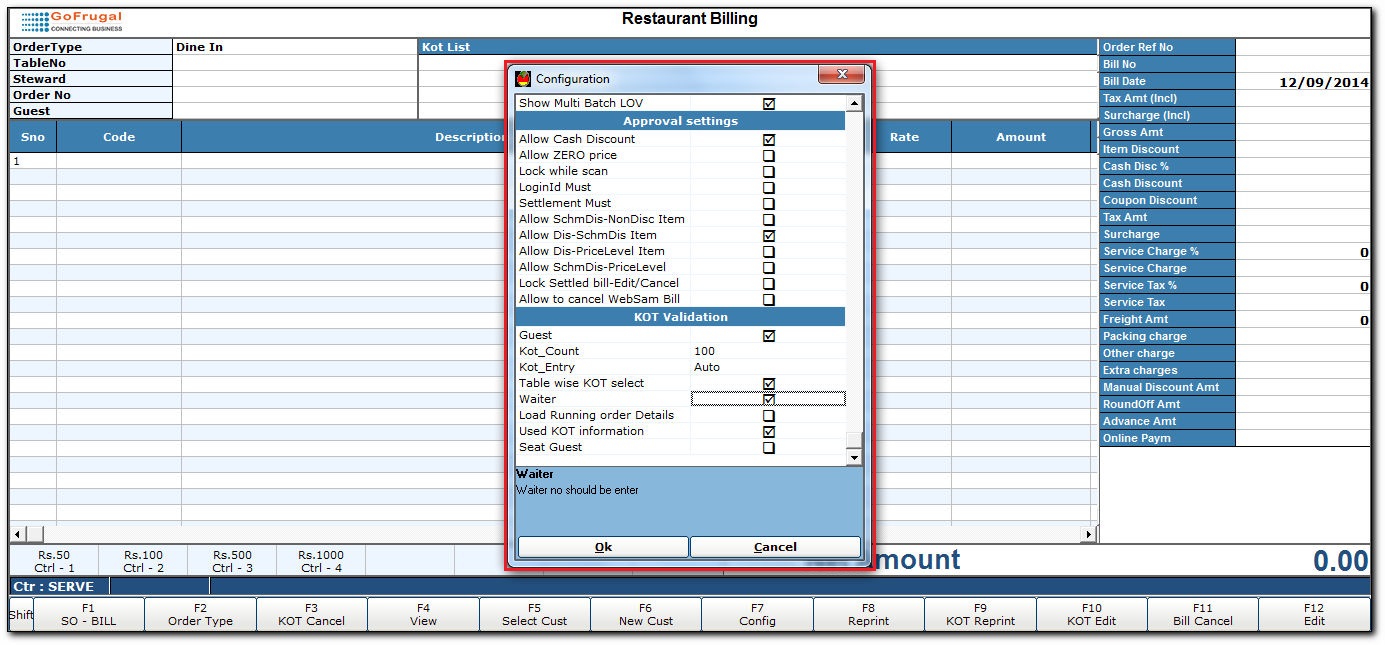Click Rs.1000 Ctrl - 4 quick cash
The height and width of the screenshot is (645, 1385).
tap(321, 561)
